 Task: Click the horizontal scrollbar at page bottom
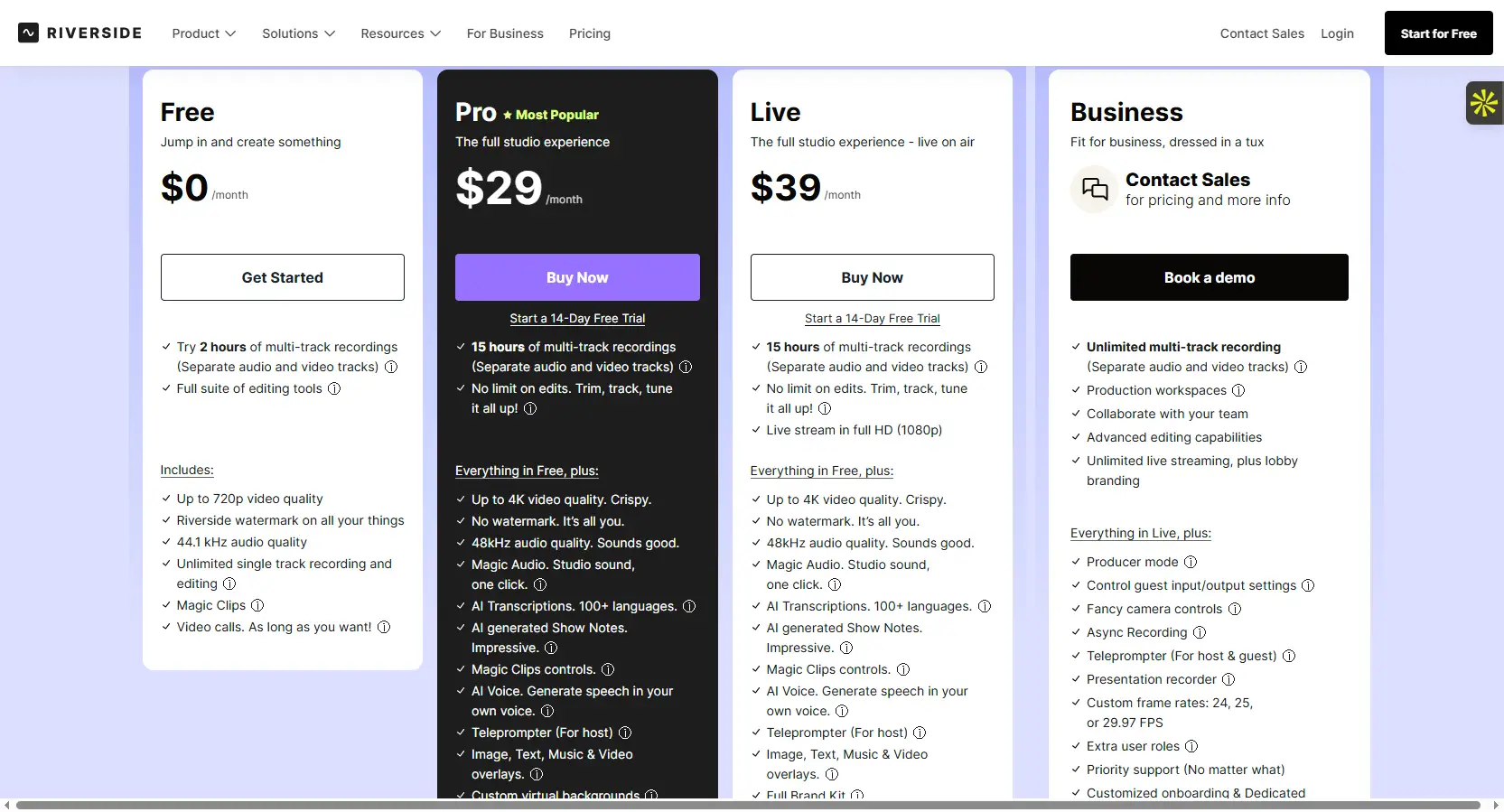point(748,805)
